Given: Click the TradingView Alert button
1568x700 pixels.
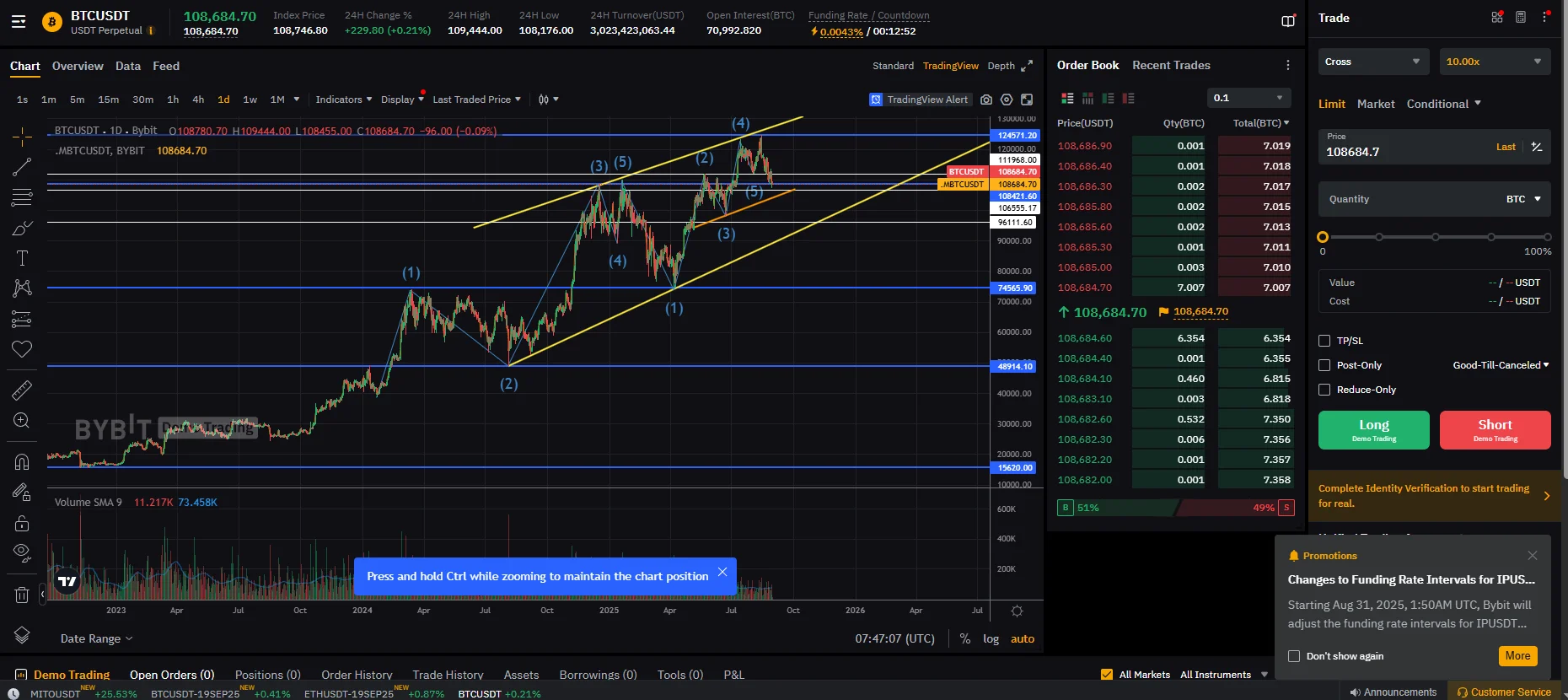Looking at the screenshot, I should [921, 100].
